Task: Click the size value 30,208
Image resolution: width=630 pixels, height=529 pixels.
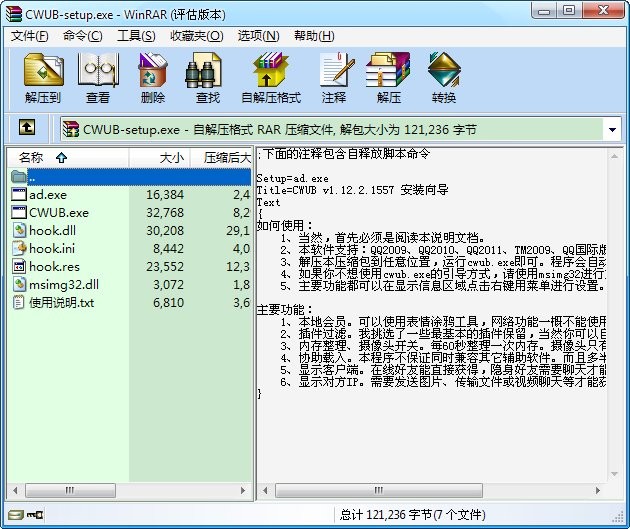Action: (x=165, y=231)
